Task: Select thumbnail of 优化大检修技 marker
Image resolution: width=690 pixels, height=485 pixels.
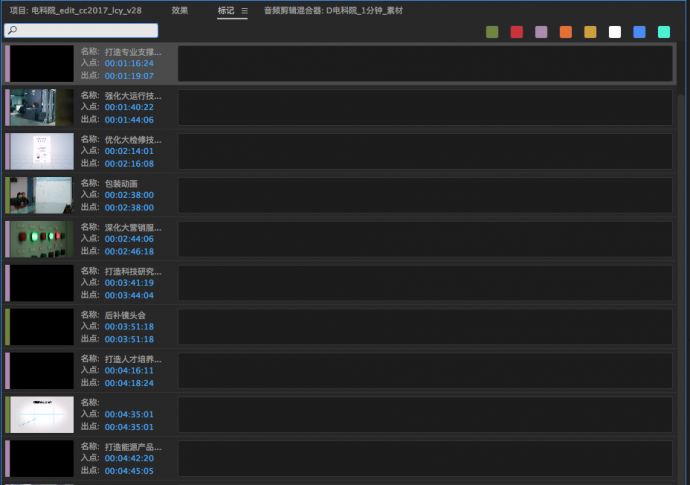Action: pos(42,151)
